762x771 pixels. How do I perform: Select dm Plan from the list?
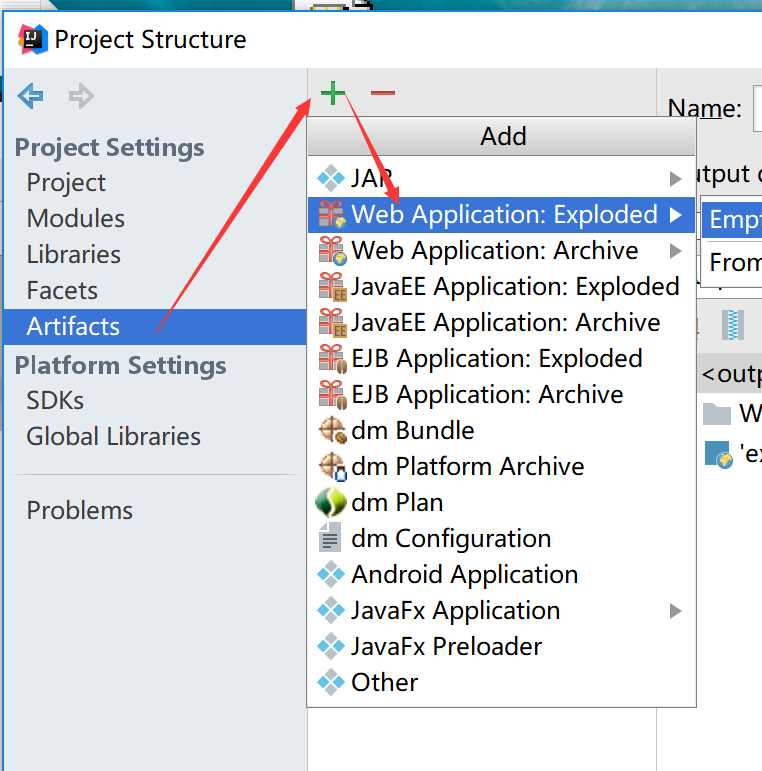point(501,502)
